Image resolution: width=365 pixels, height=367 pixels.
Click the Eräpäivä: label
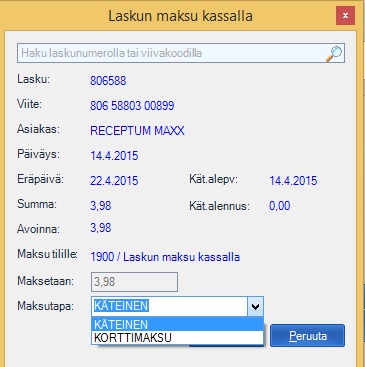tap(40, 179)
